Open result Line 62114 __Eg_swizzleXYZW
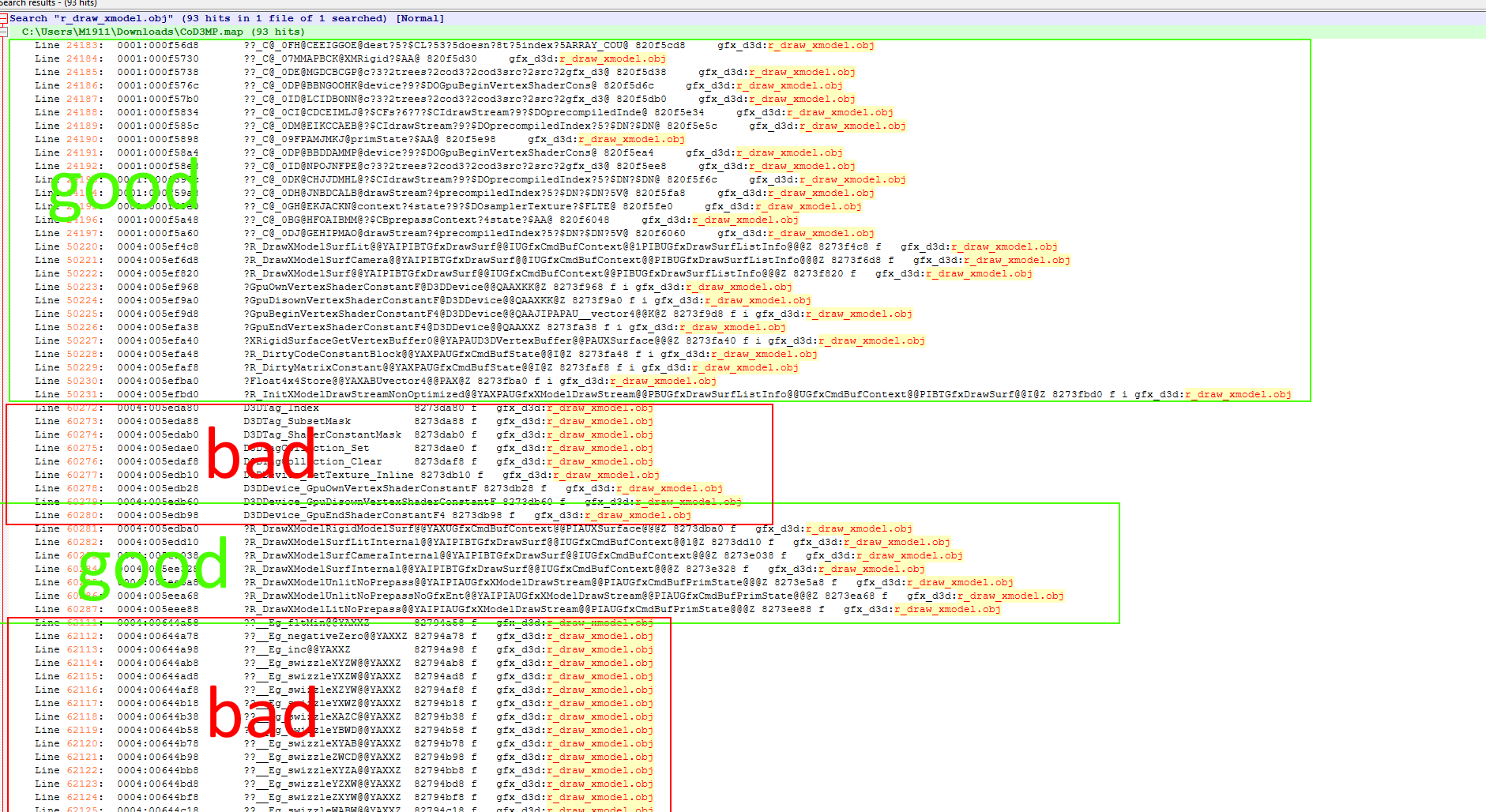Screen dimensions: 1486x812 [x=344, y=663]
